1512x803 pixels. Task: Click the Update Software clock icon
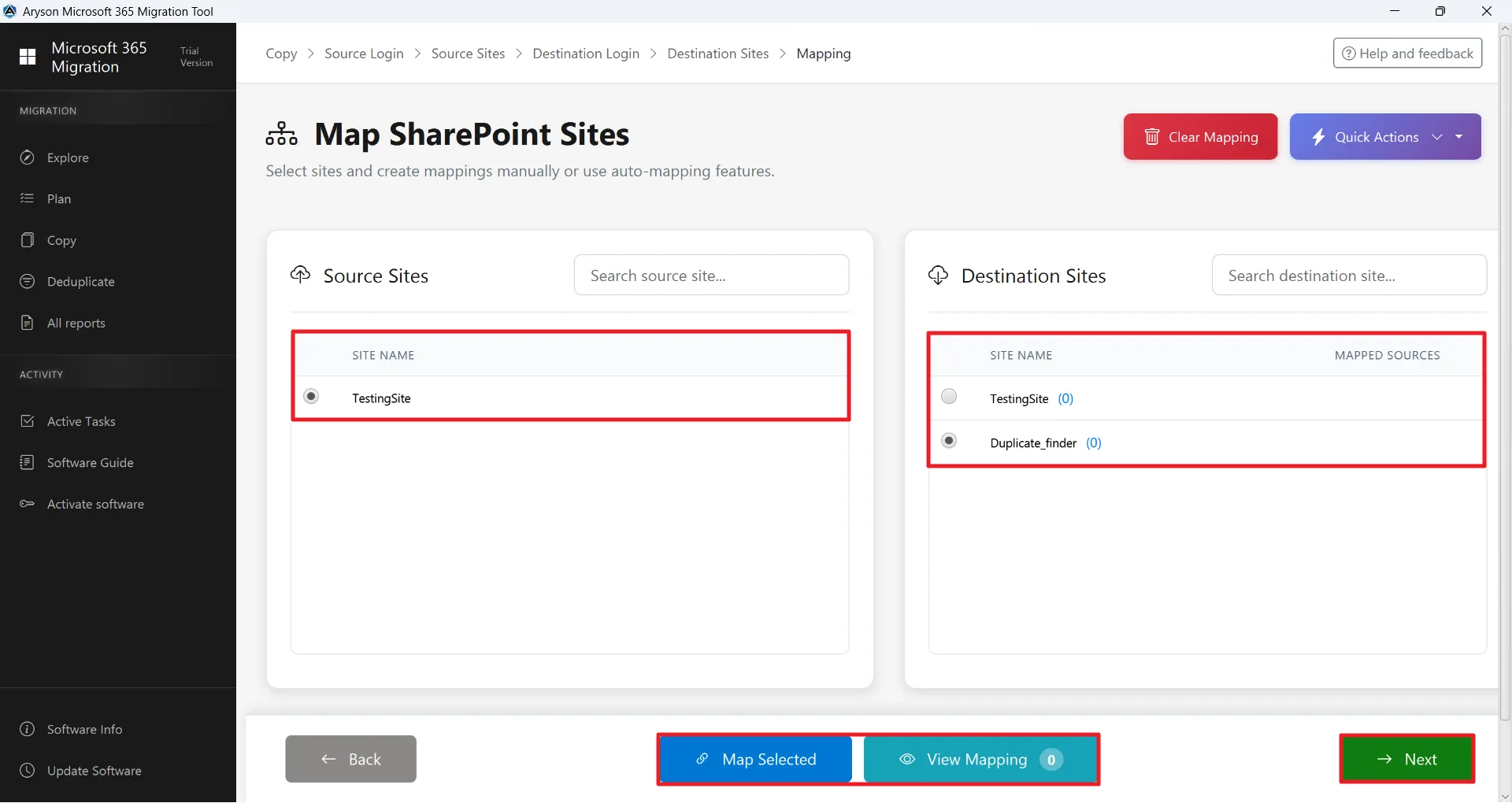click(x=28, y=770)
